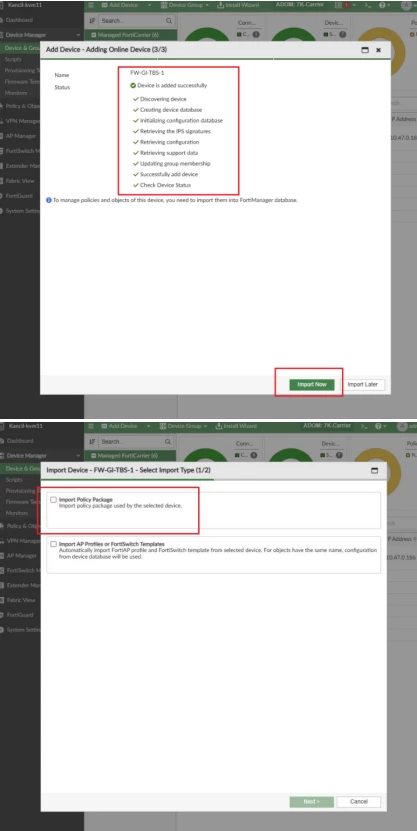Open Dashboard in sidebar behind Import Device dialog
The width and height of the screenshot is (417, 831).
click(x=20, y=440)
